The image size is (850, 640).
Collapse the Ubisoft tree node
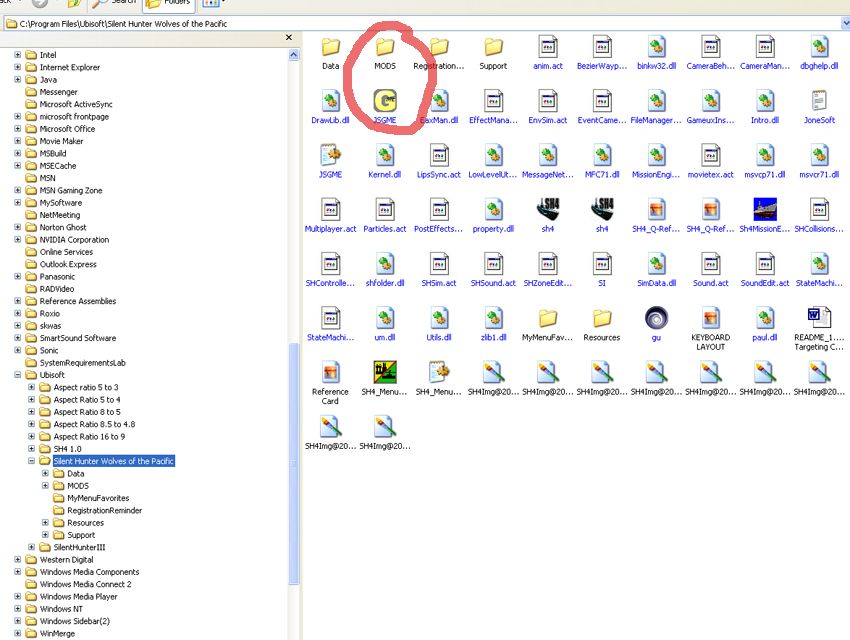[x=18, y=375]
